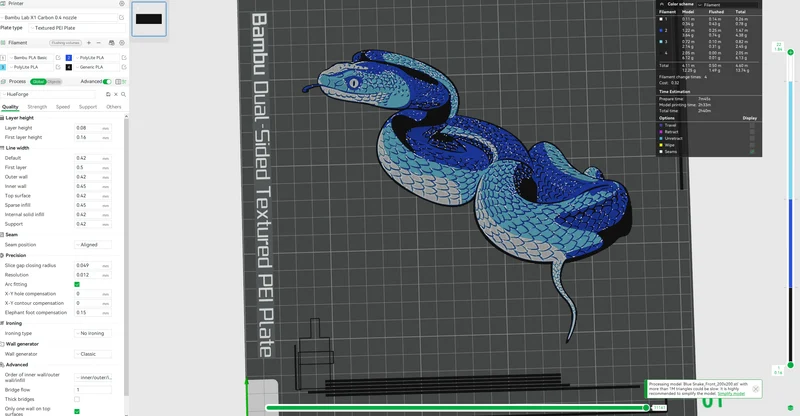This screenshot has height=416, width=800.
Task: Enable Thick bridges checkbox
Action: (77, 399)
